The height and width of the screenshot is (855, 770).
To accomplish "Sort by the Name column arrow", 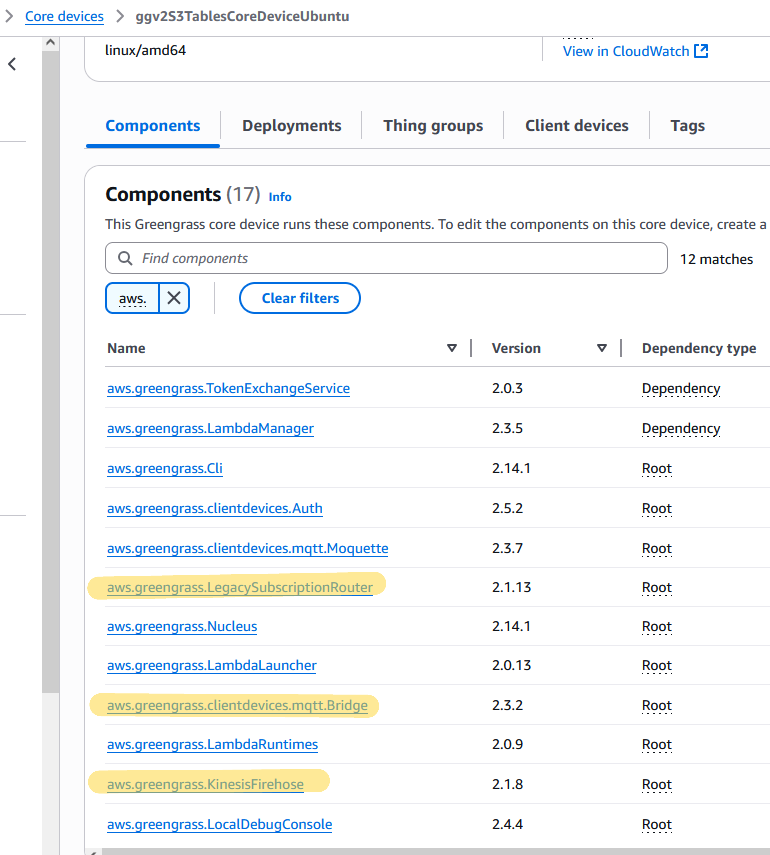I will point(452,348).
